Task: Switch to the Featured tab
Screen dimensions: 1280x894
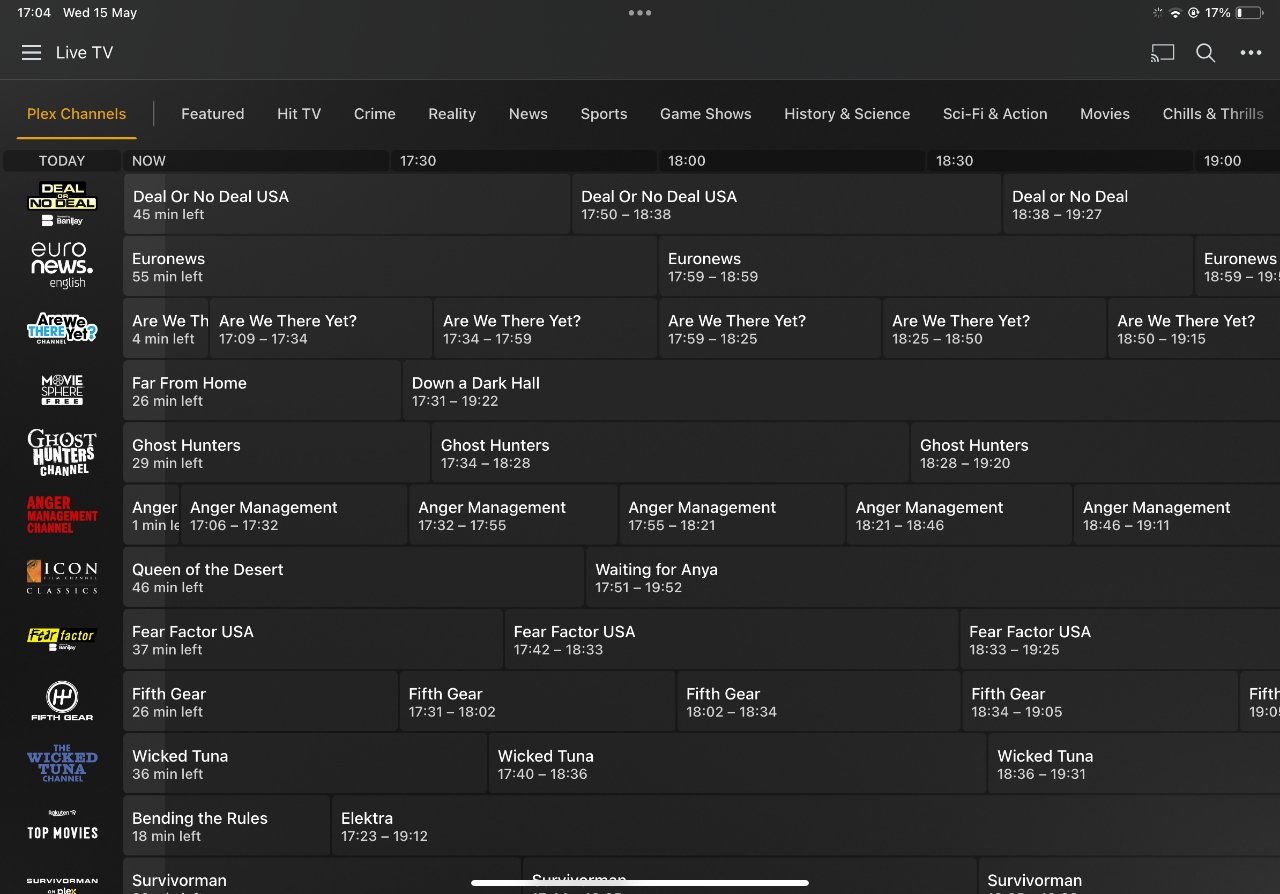Action: (x=213, y=114)
